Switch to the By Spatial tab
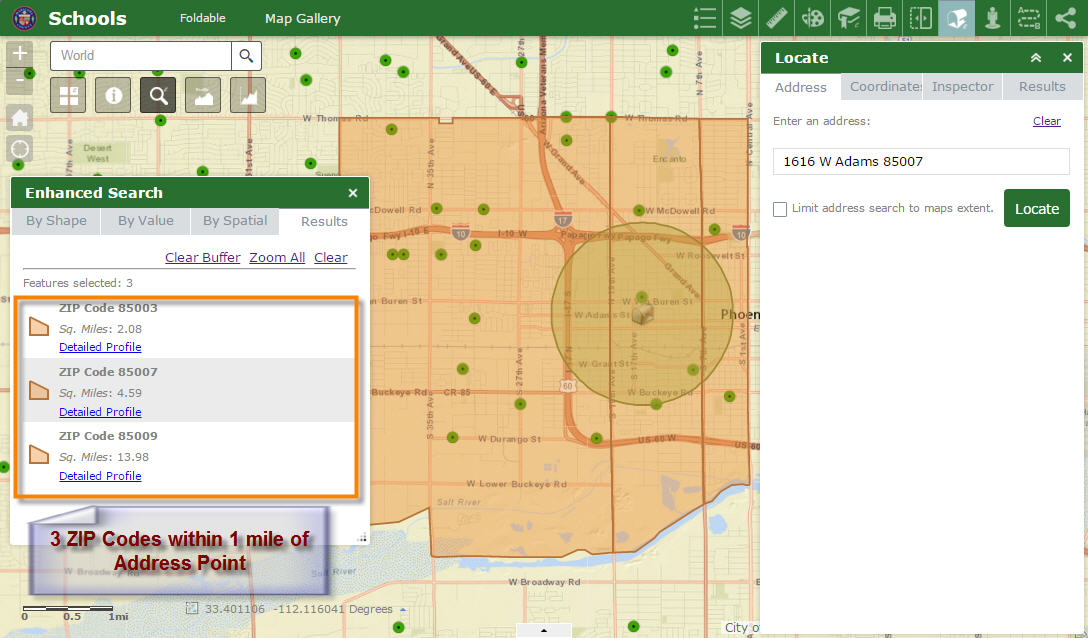This screenshot has width=1088, height=638. [x=235, y=221]
